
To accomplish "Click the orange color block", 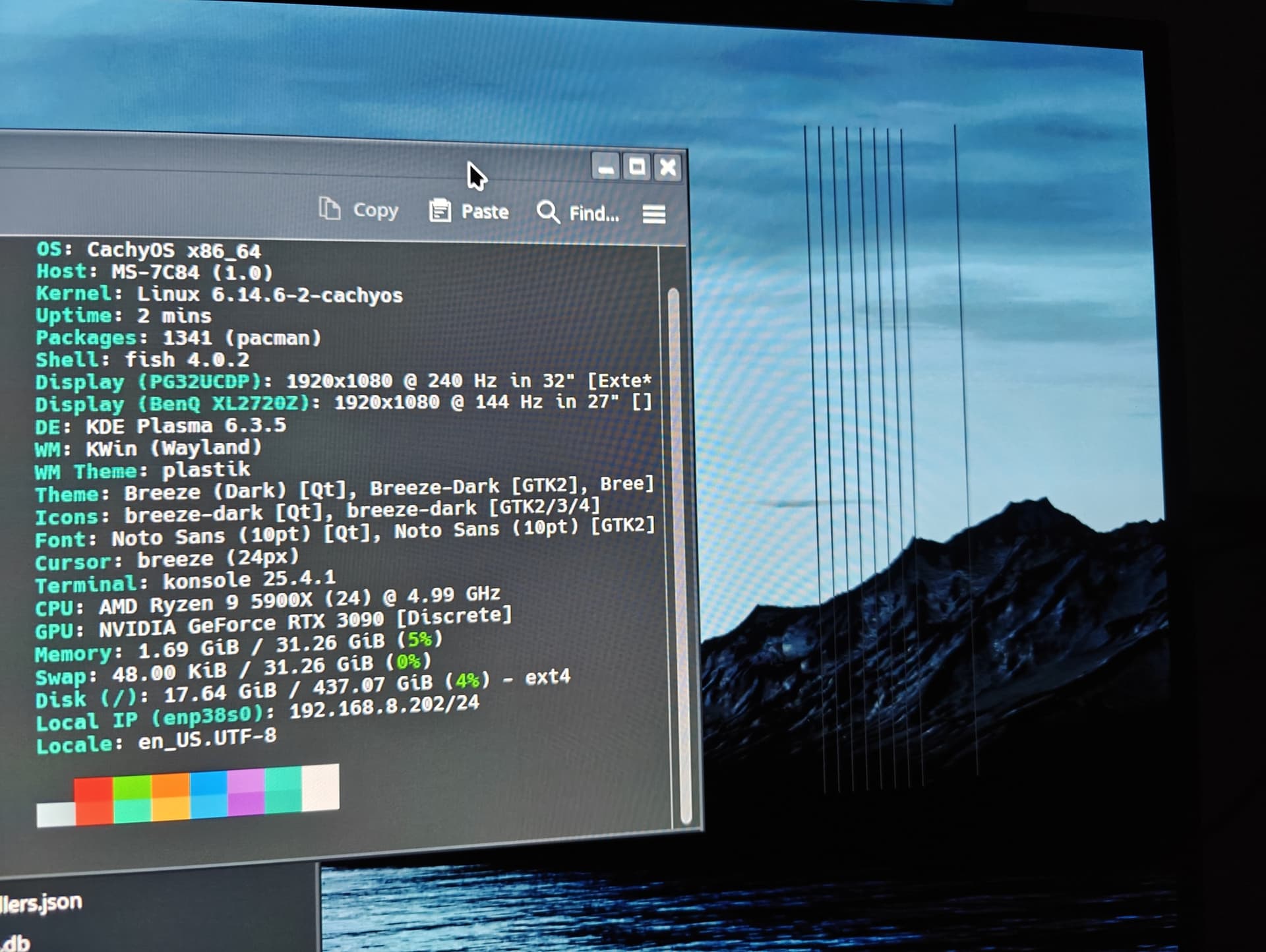I will 171,797.
